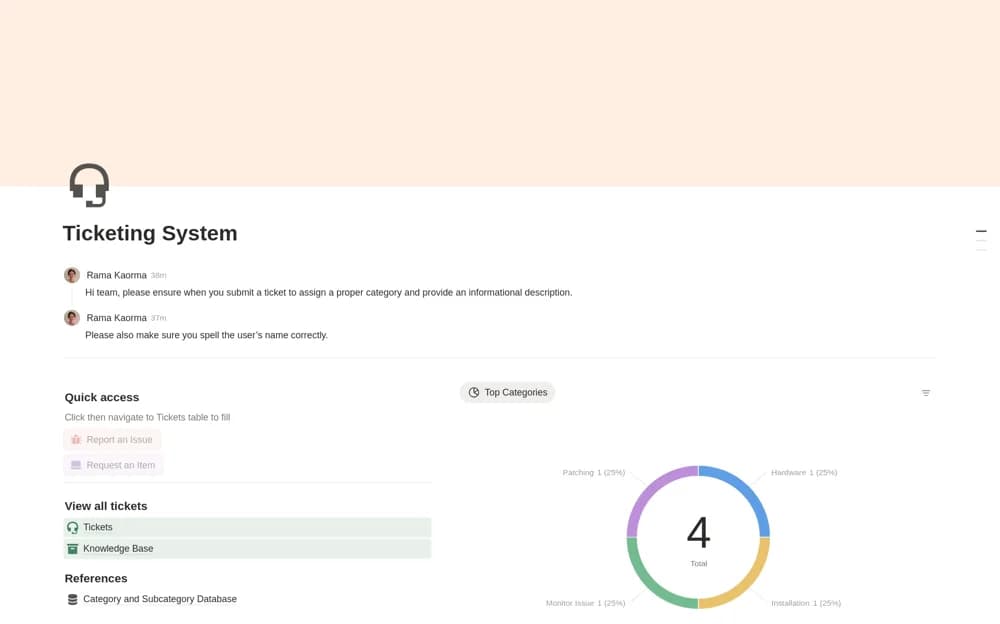Click the headset page icon

(89, 185)
